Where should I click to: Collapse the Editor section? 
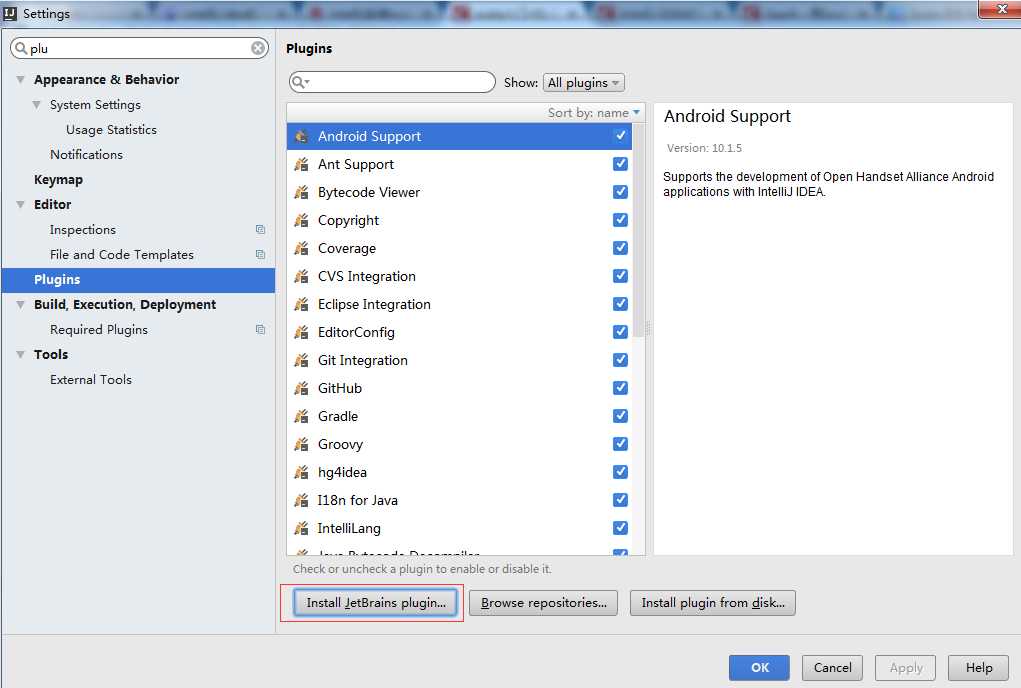(21, 204)
